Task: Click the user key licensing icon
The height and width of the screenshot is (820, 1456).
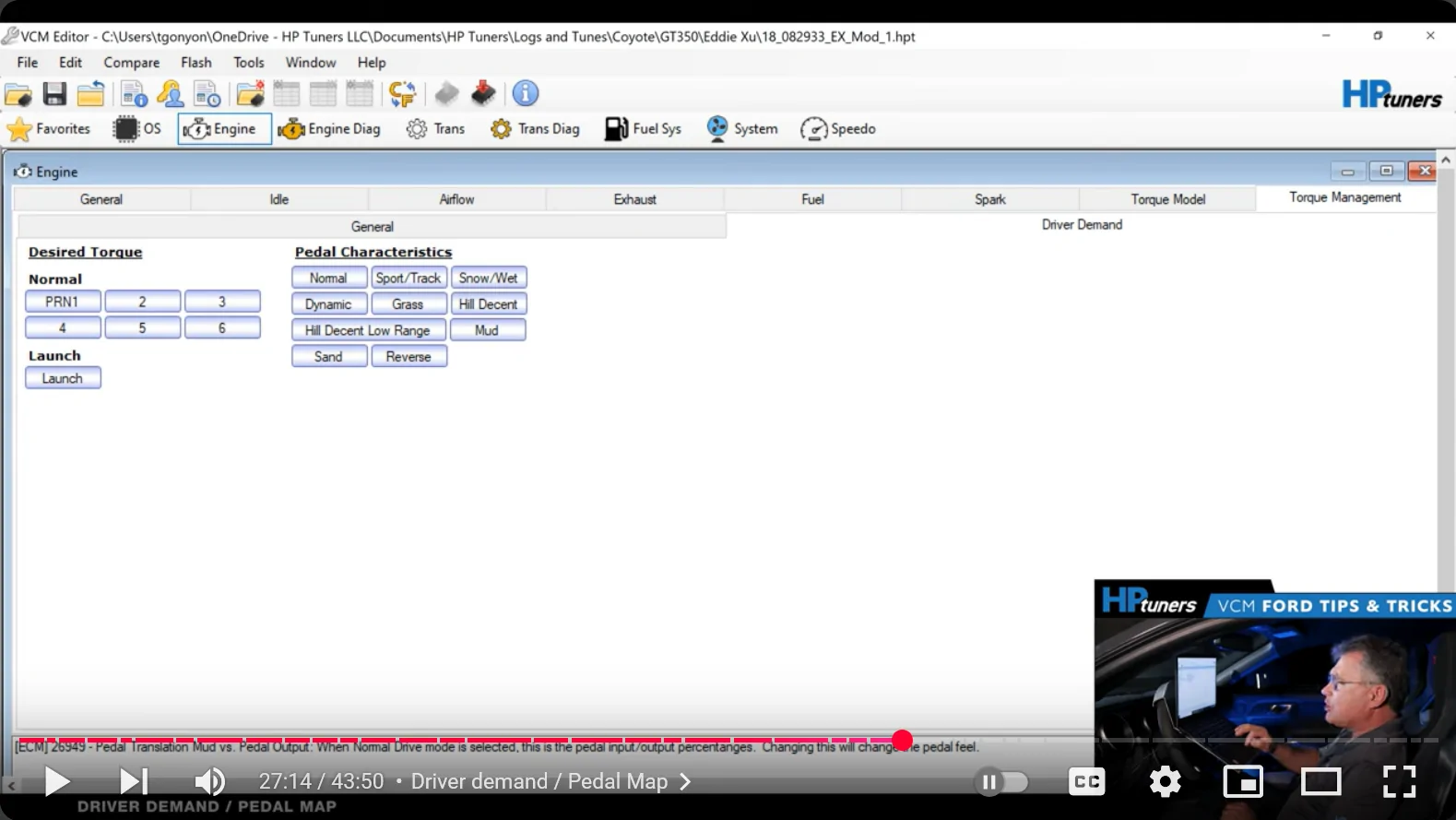Action: point(171,94)
